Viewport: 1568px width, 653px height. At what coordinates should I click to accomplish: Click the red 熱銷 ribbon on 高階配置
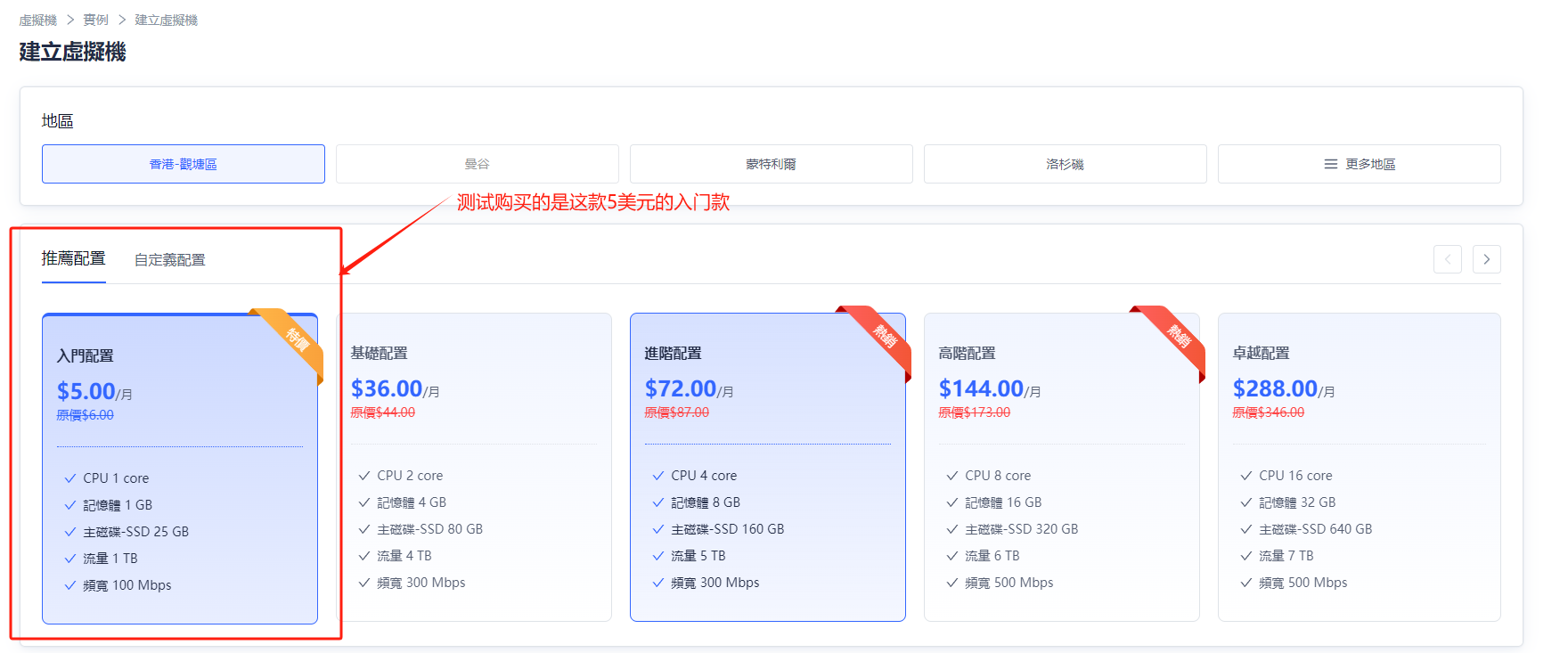(1178, 336)
